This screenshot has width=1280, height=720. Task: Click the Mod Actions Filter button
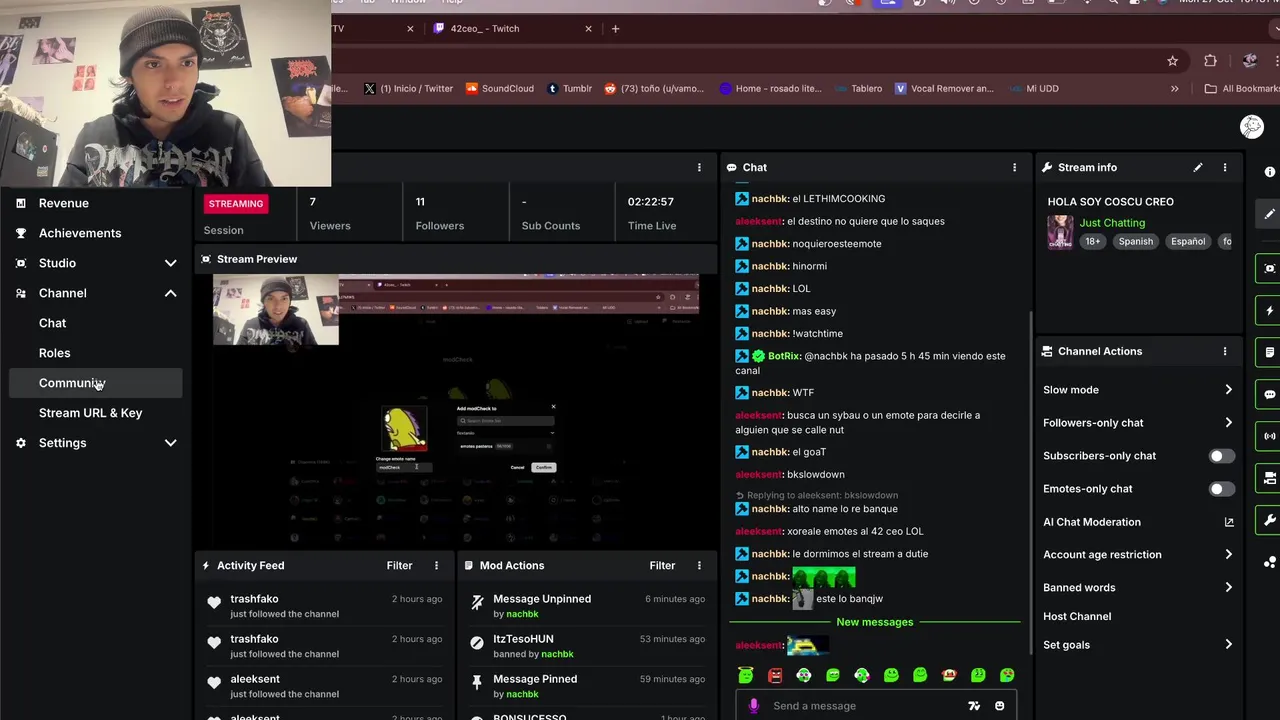pyautogui.click(x=662, y=565)
